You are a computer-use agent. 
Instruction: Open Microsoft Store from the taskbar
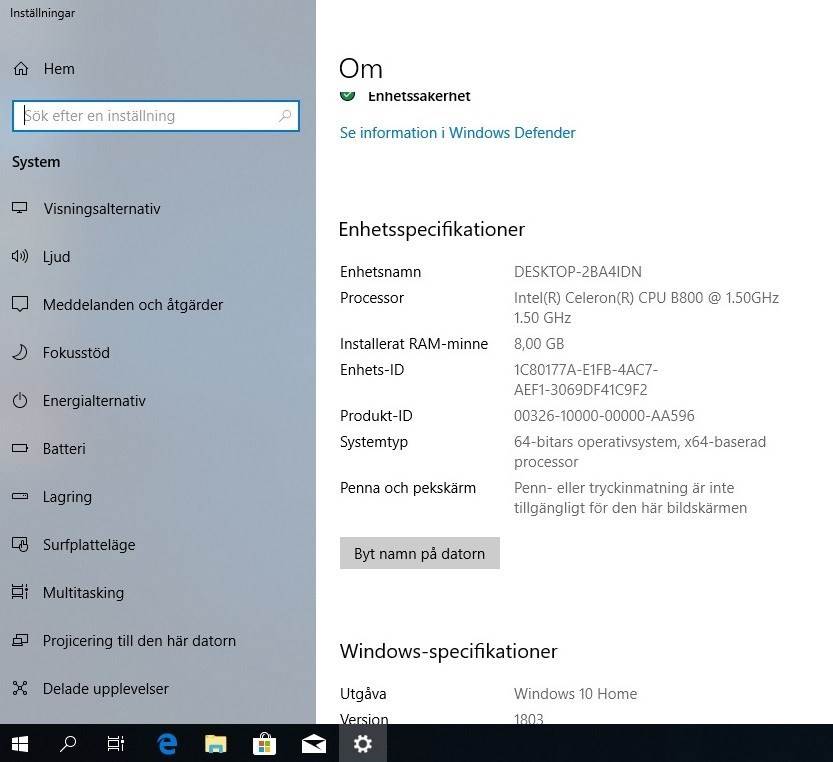[x=265, y=743]
